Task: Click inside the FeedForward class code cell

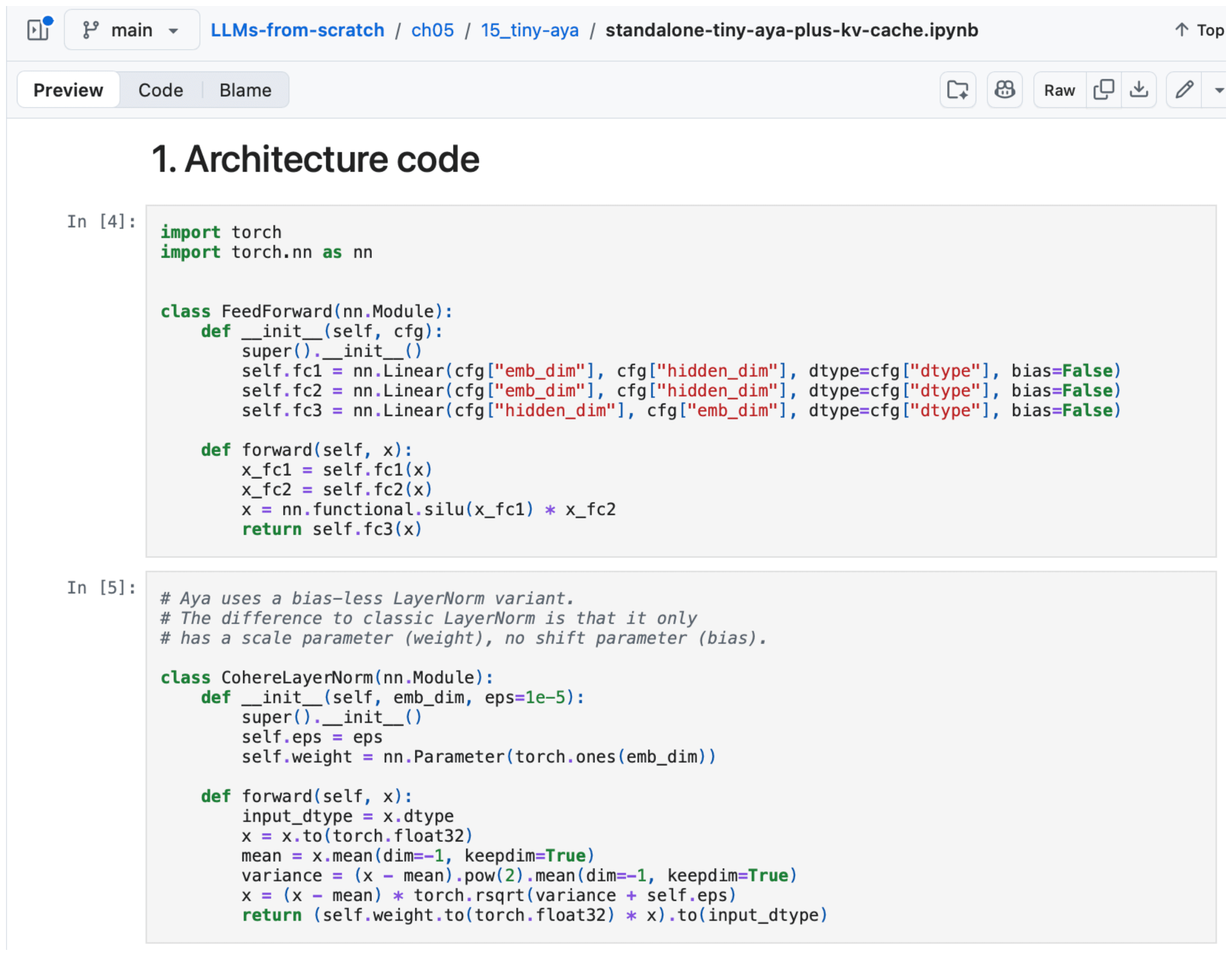Action: point(680,381)
